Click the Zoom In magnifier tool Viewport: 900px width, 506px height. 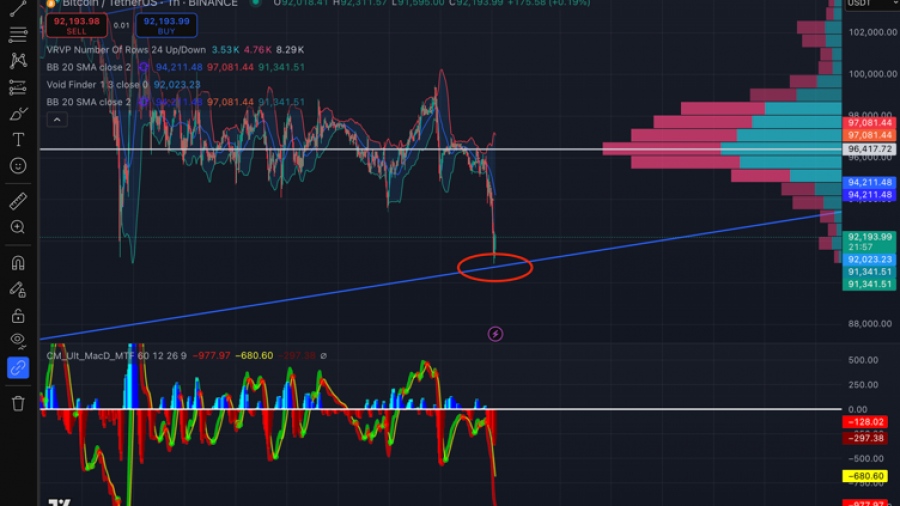(18, 227)
